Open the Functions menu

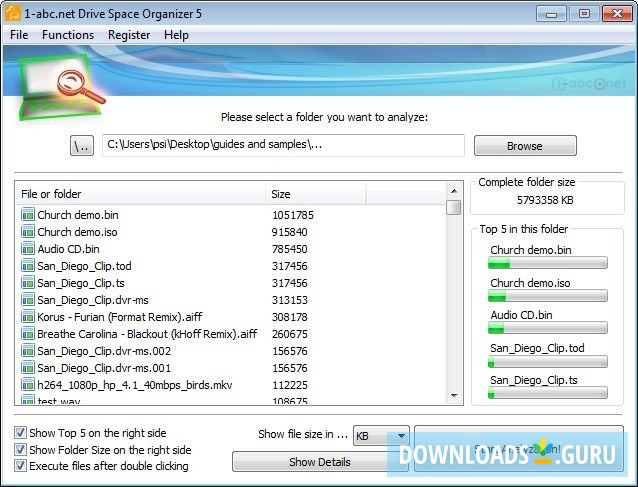pos(68,35)
